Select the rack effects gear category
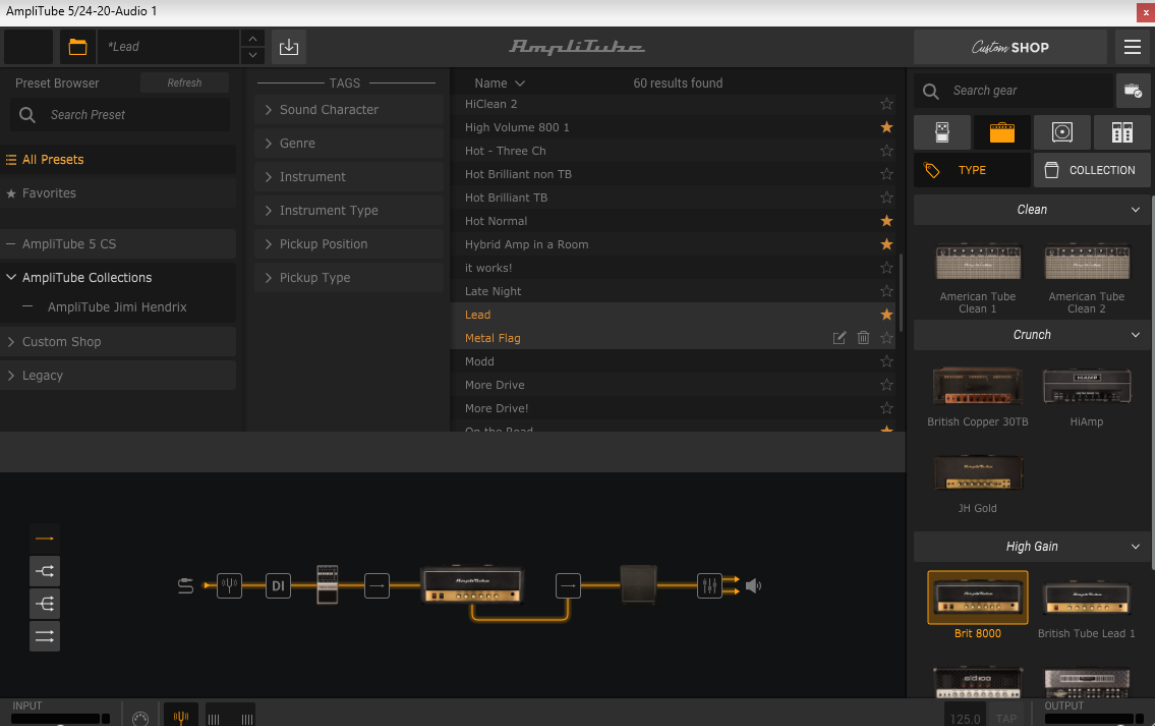 click(1122, 133)
